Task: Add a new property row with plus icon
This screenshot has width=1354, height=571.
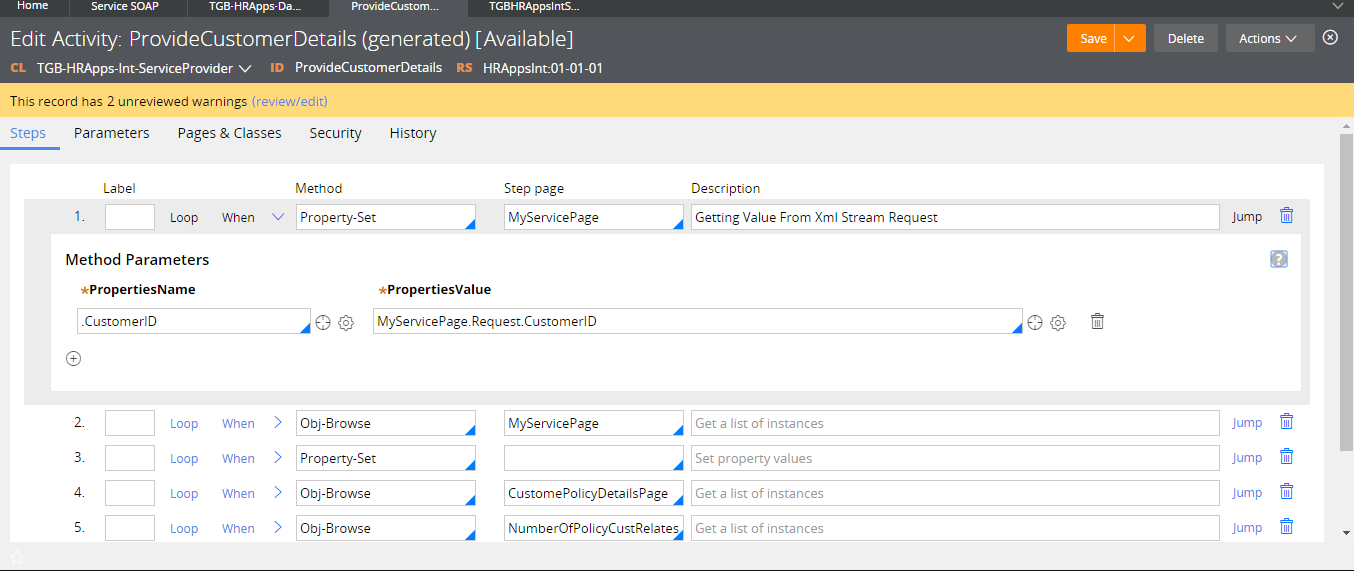Action: pyautogui.click(x=73, y=358)
